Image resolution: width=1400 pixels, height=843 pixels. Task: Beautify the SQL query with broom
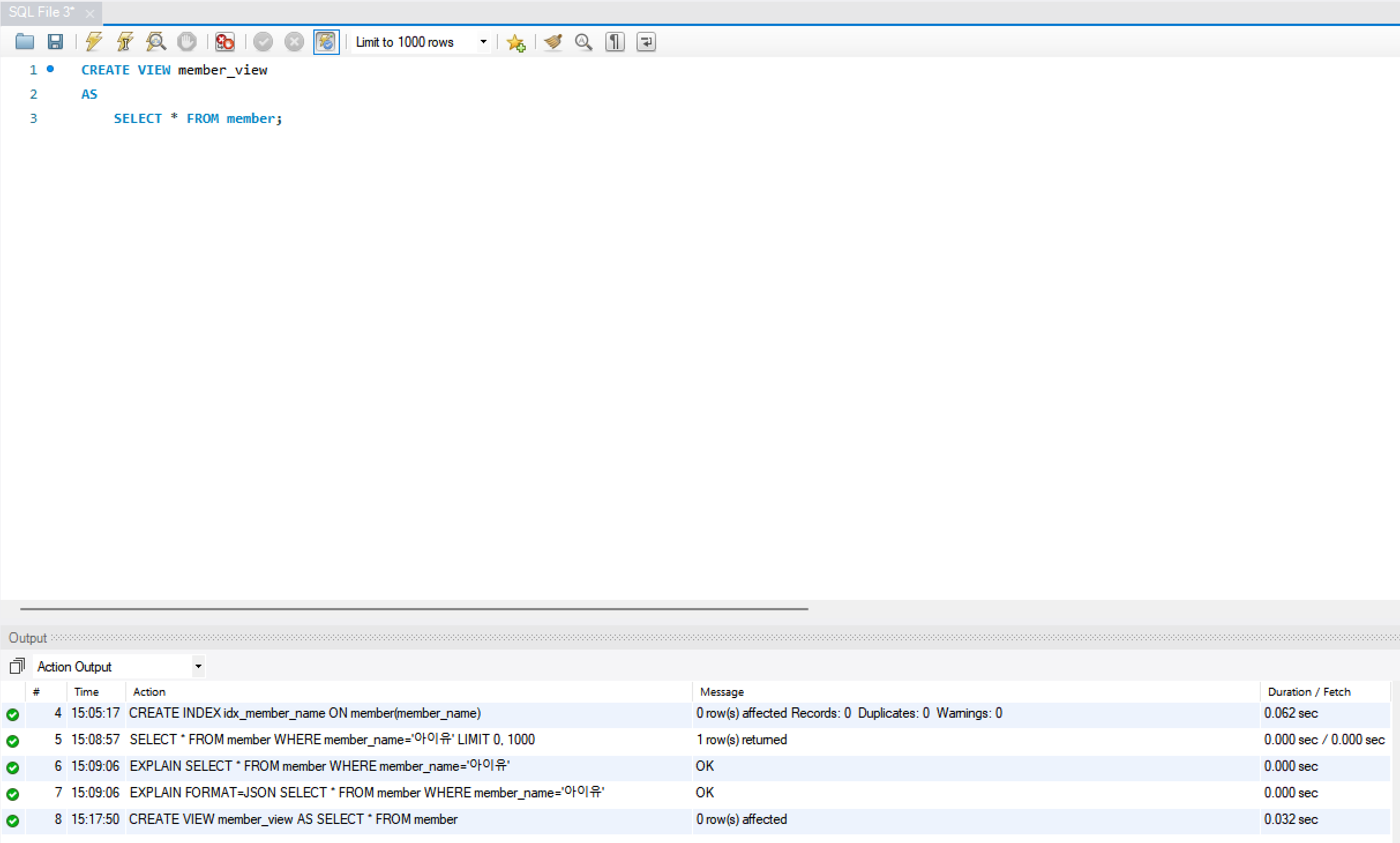553,42
